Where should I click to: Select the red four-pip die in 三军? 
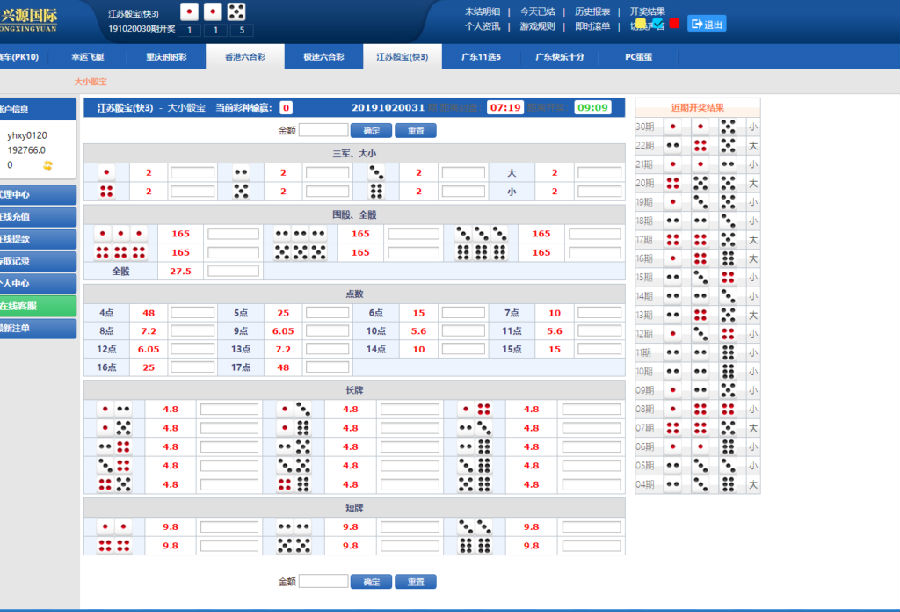click(107, 191)
